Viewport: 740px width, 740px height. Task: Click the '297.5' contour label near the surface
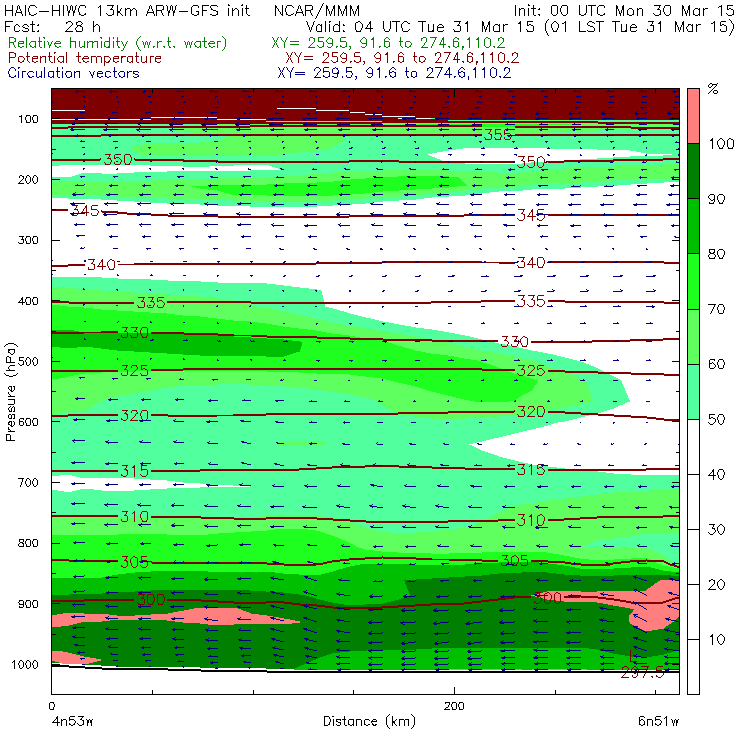(x=642, y=673)
